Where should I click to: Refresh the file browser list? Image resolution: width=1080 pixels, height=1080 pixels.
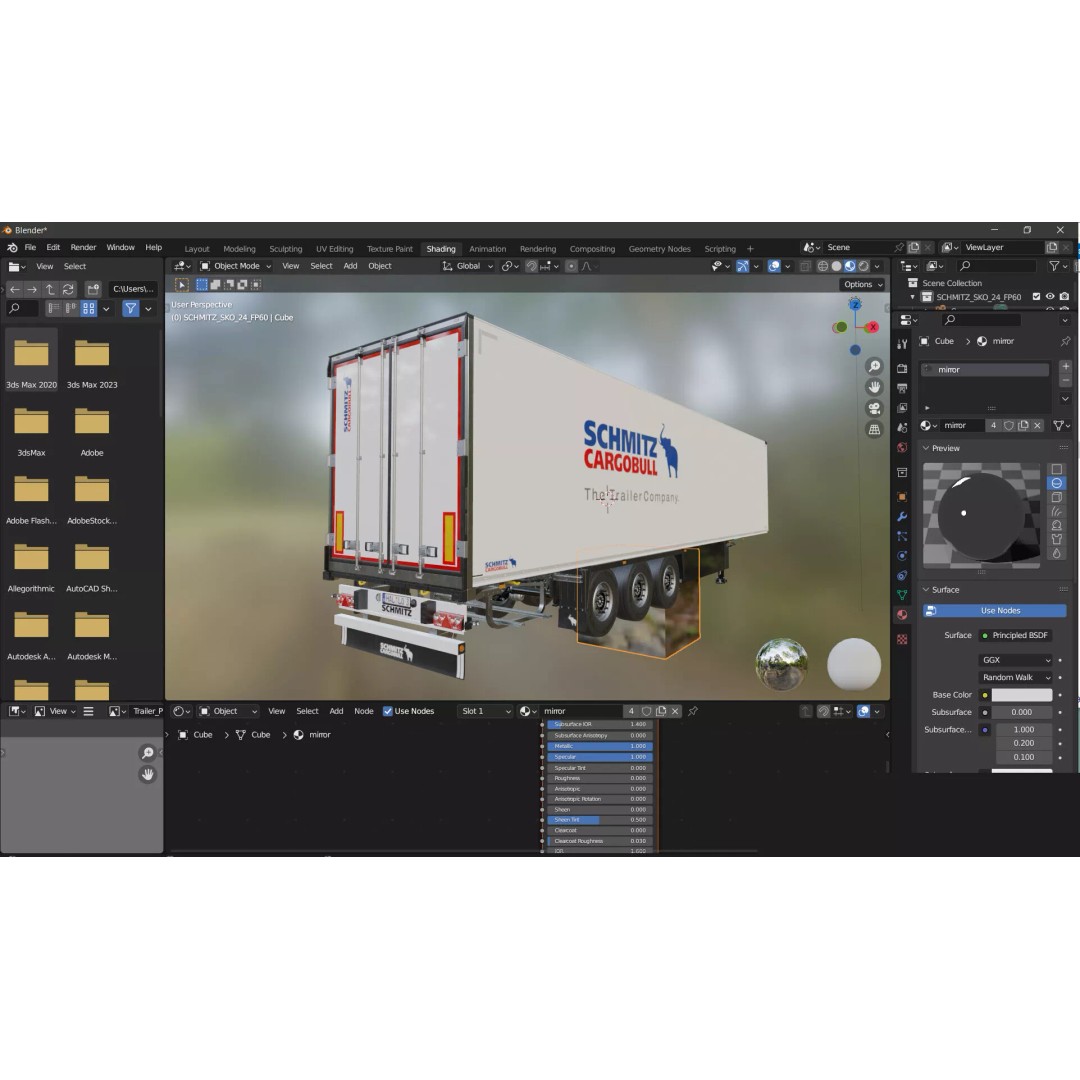pyautogui.click(x=68, y=289)
